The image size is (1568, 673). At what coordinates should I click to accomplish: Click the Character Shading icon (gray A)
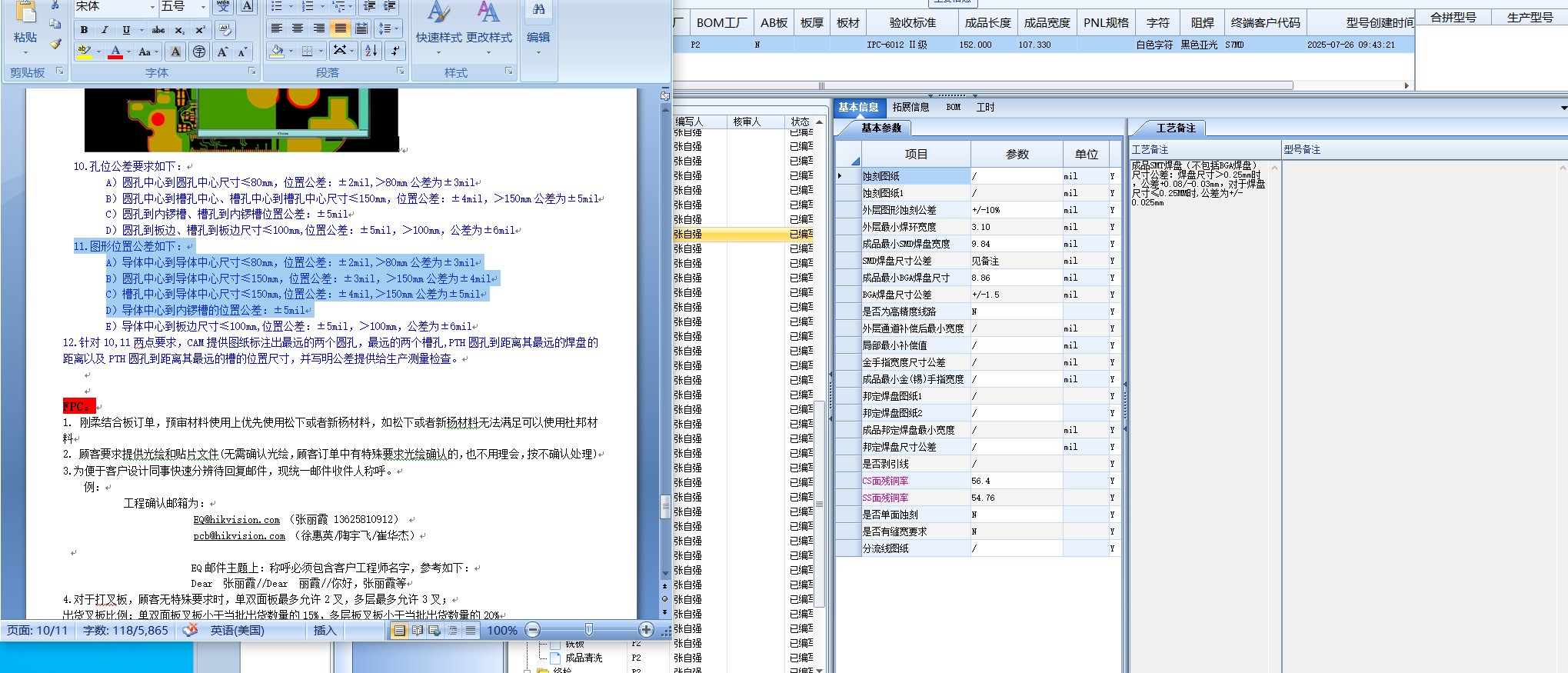coord(176,52)
